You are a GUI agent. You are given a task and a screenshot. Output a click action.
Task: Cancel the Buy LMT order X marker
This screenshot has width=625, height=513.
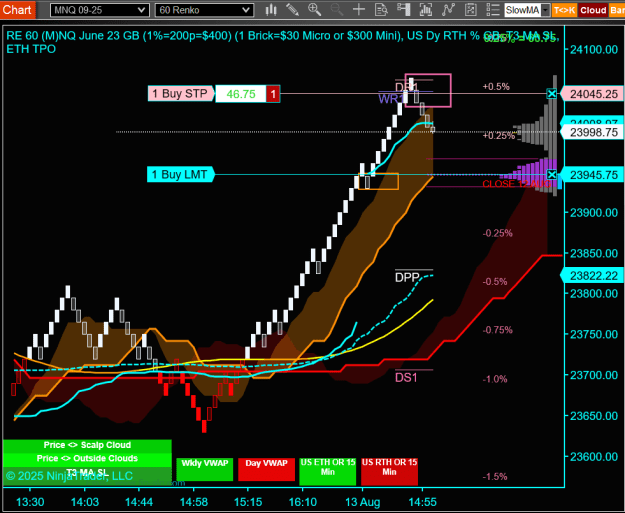(x=552, y=175)
